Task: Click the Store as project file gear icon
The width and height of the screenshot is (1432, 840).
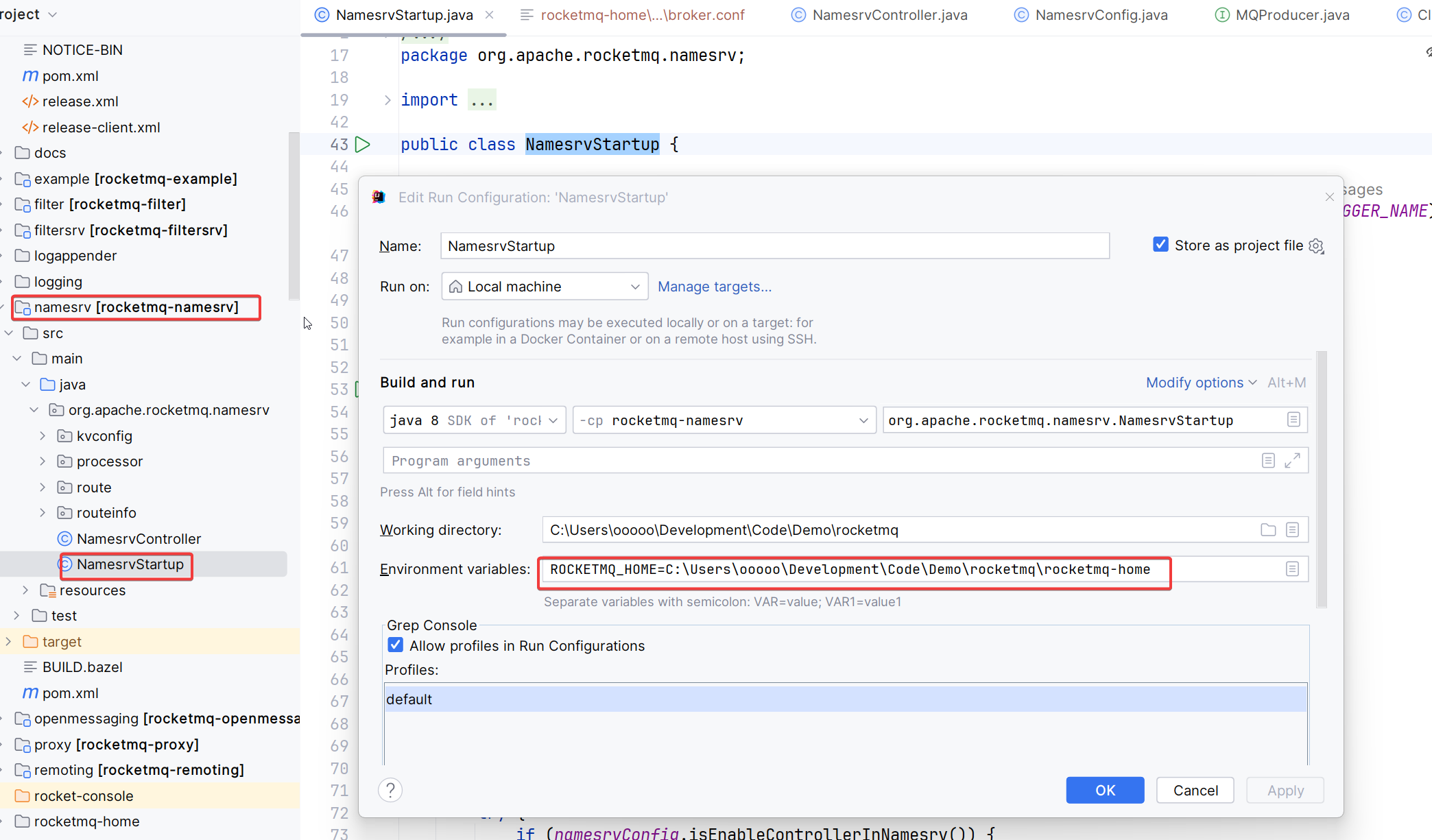Action: [x=1316, y=246]
